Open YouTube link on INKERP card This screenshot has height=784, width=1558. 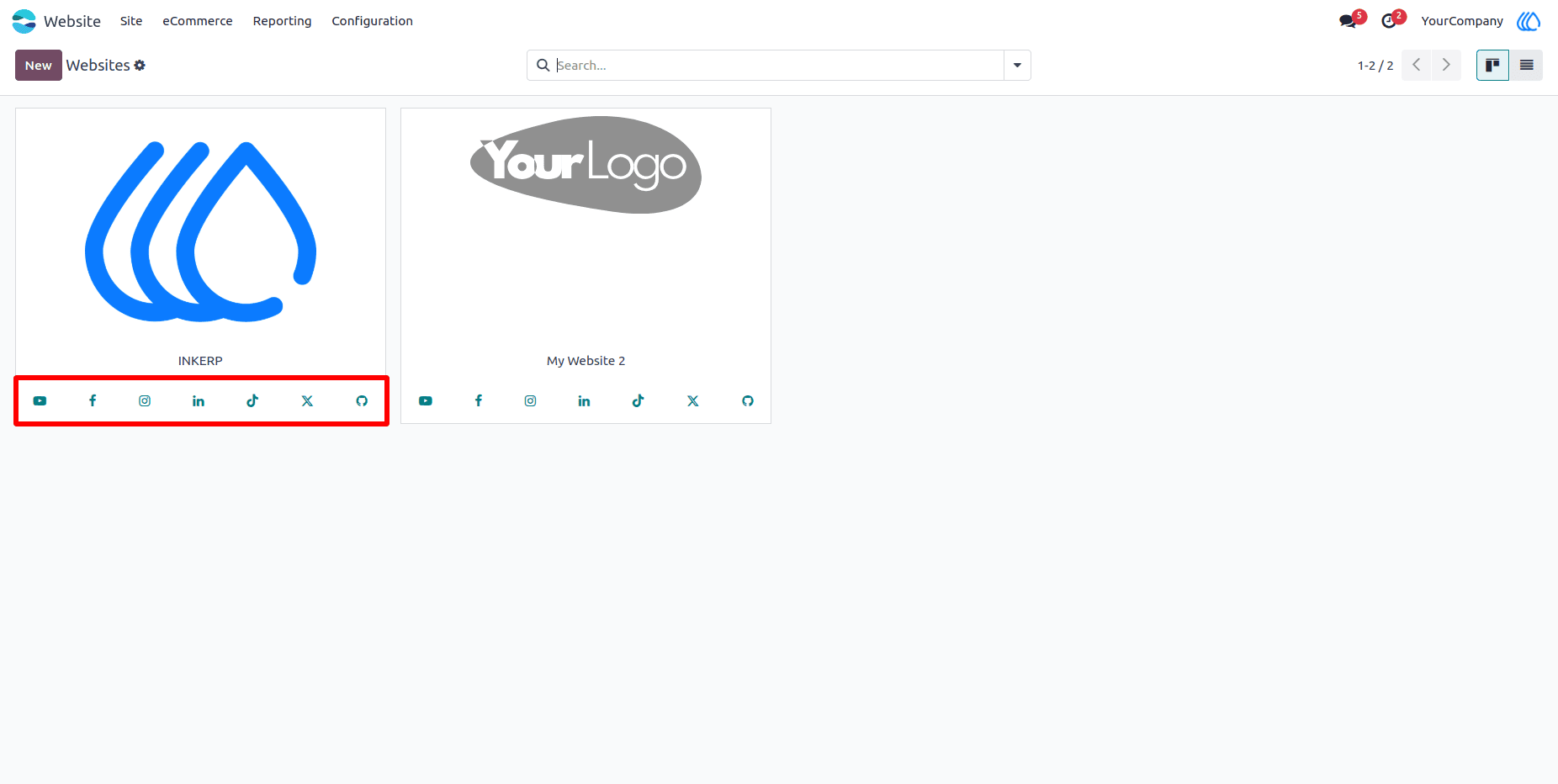pyautogui.click(x=40, y=401)
